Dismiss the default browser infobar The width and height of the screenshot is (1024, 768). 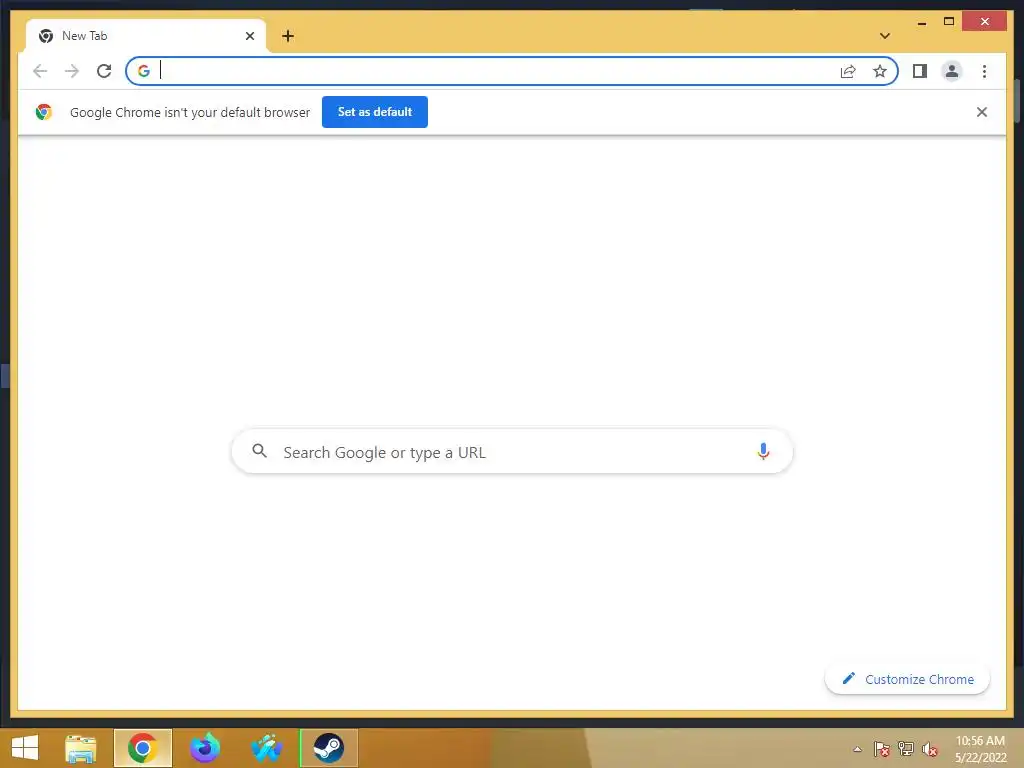point(982,112)
